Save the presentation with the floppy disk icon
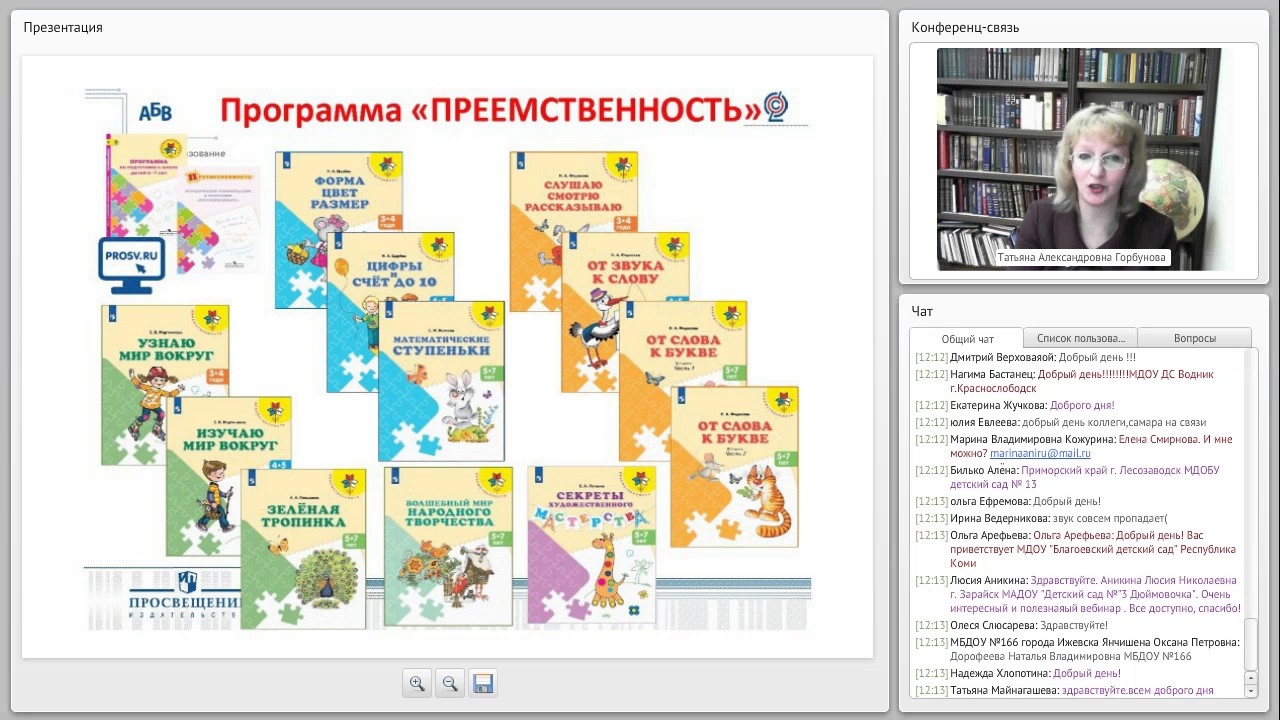 (483, 683)
